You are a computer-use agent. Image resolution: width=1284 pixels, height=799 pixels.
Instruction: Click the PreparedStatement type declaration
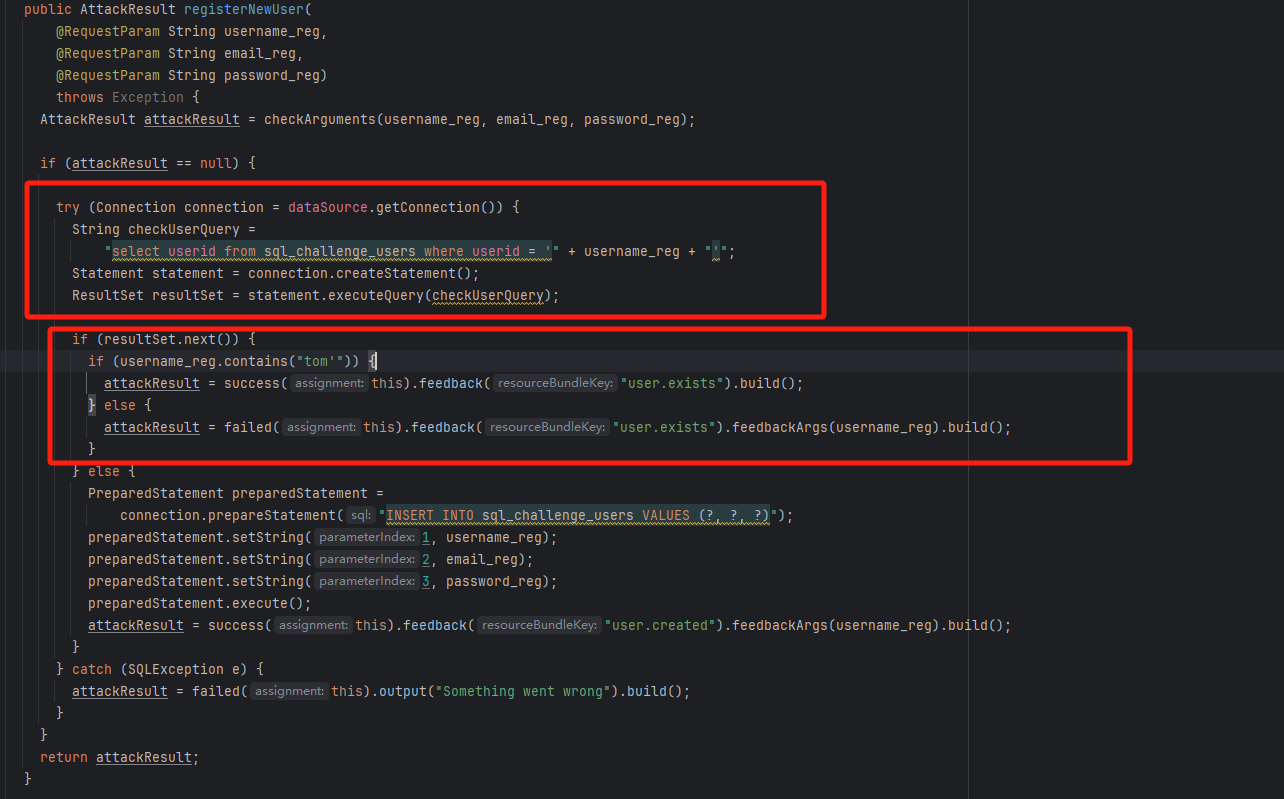tap(156, 493)
